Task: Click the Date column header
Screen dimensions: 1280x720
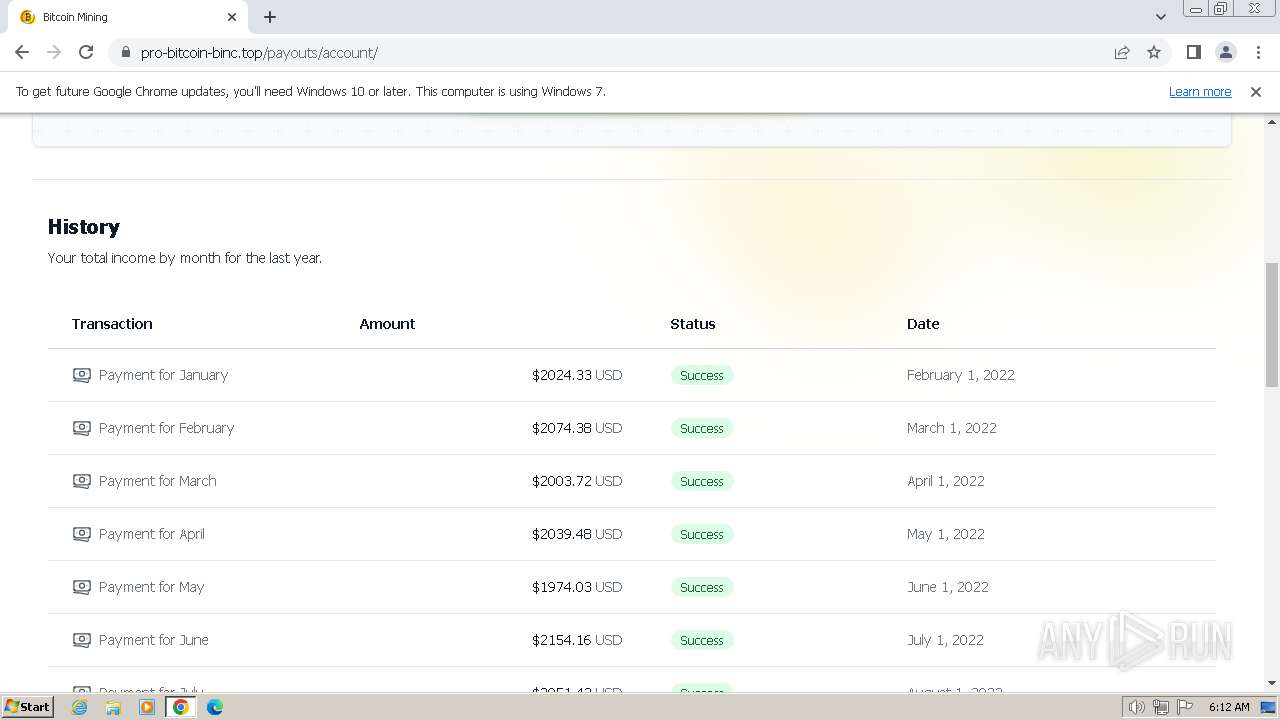Action: click(x=923, y=324)
